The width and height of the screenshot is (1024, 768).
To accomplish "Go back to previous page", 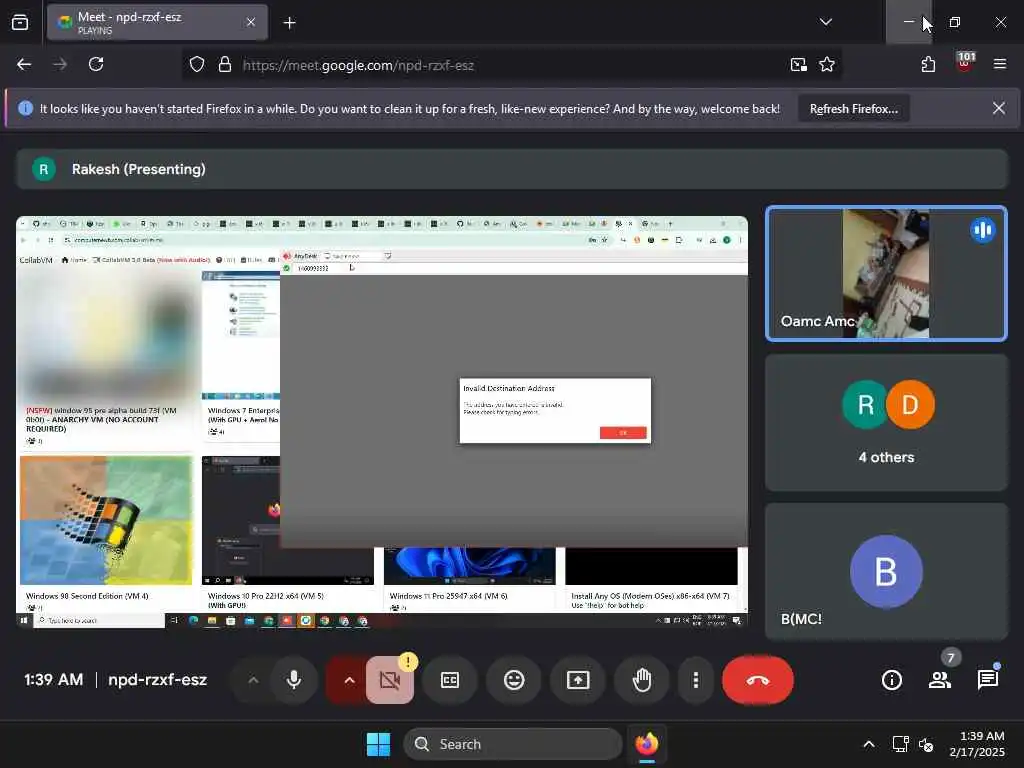I will [x=24, y=64].
